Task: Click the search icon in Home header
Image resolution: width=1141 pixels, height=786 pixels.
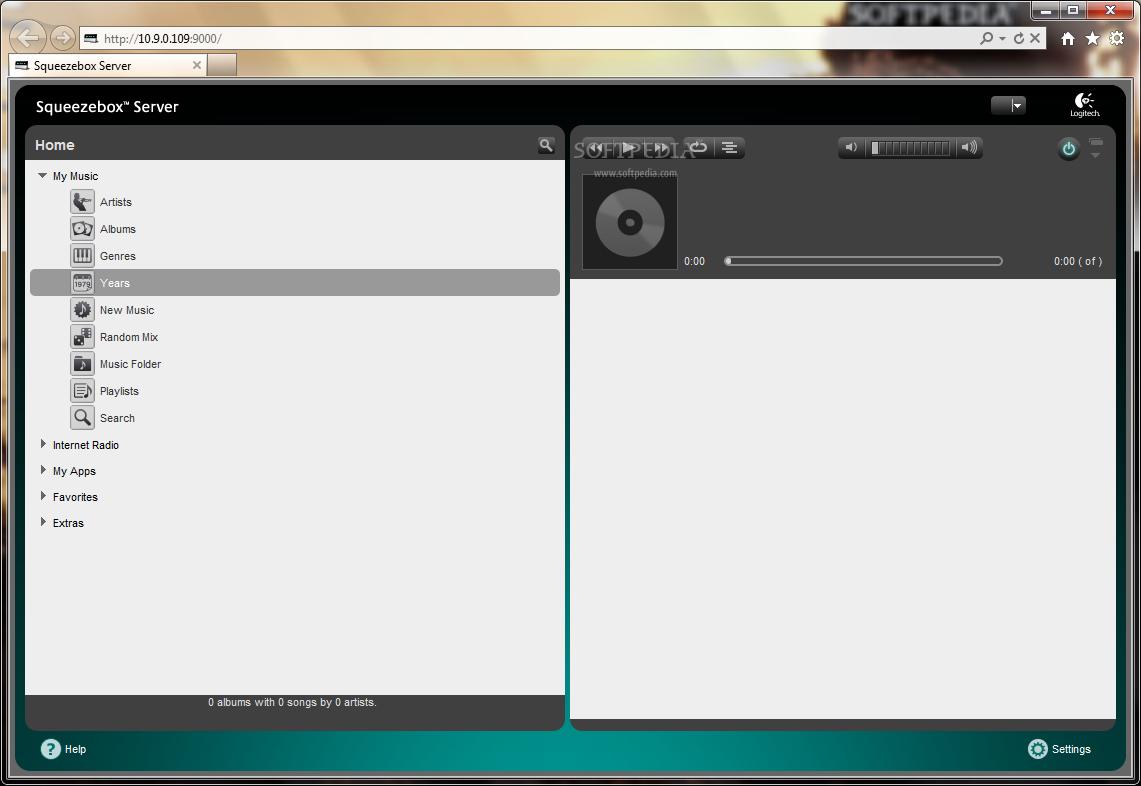Action: point(546,145)
